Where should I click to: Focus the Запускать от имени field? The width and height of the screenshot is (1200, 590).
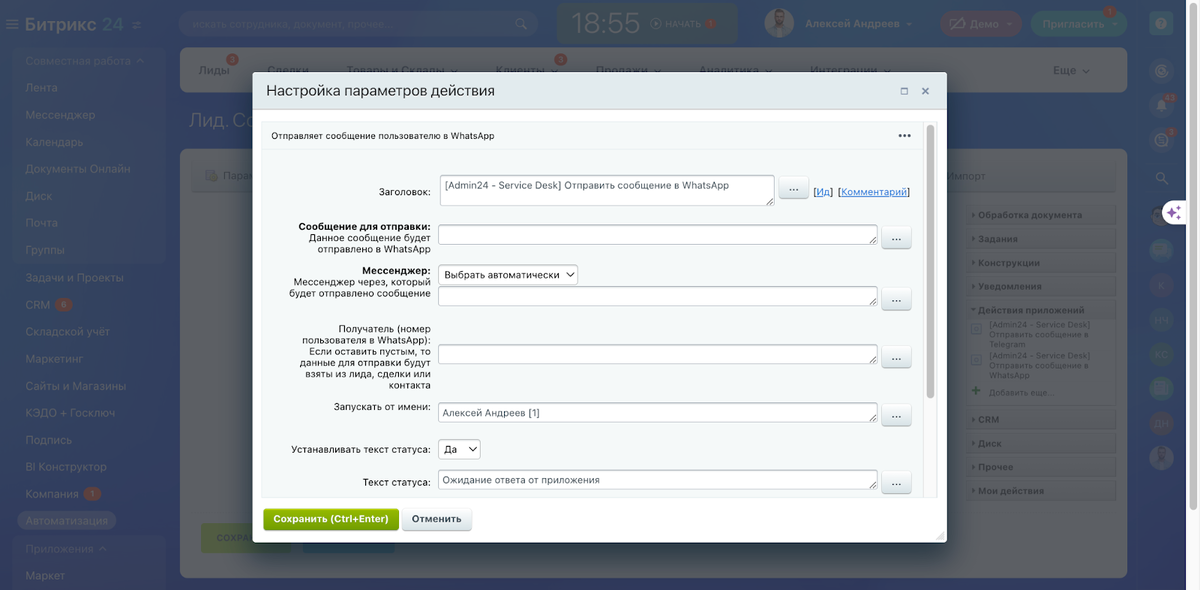click(x=658, y=413)
